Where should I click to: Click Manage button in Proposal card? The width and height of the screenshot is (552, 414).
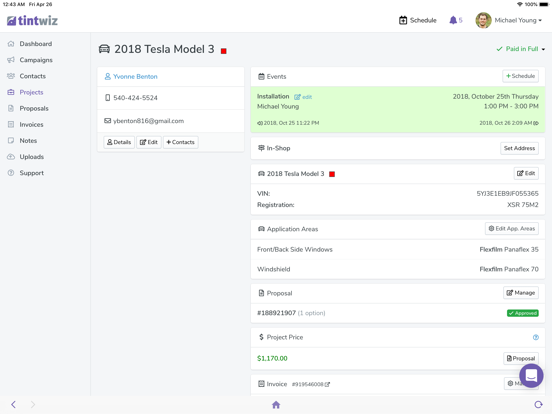[x=521, y=293]
